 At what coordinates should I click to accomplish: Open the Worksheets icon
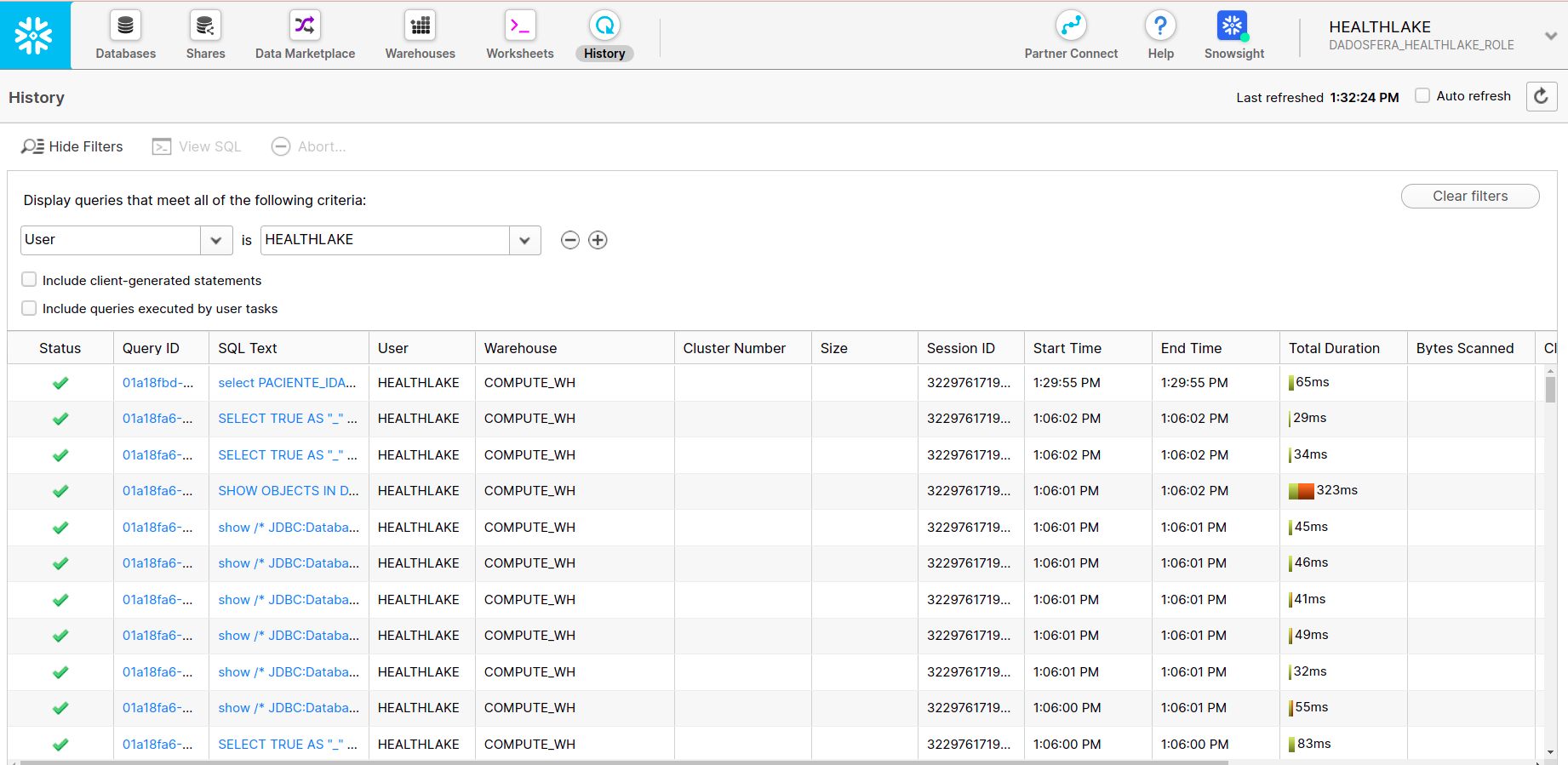pyautogui.click(x=520, y=26)
